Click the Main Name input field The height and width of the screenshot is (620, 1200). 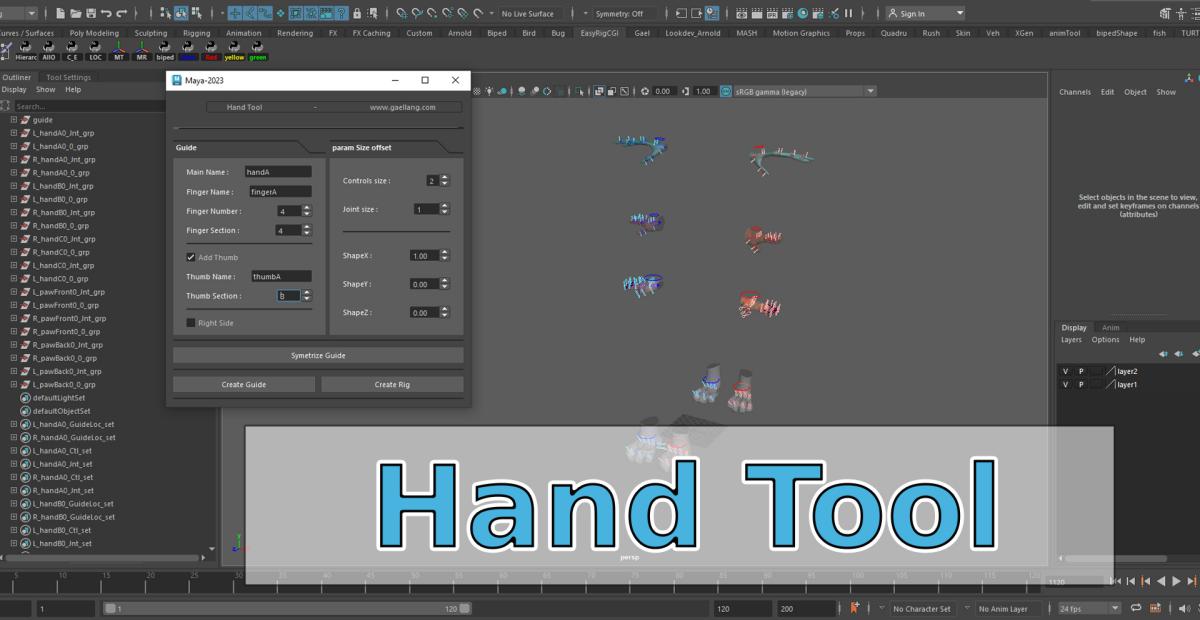tap(278, 172)
